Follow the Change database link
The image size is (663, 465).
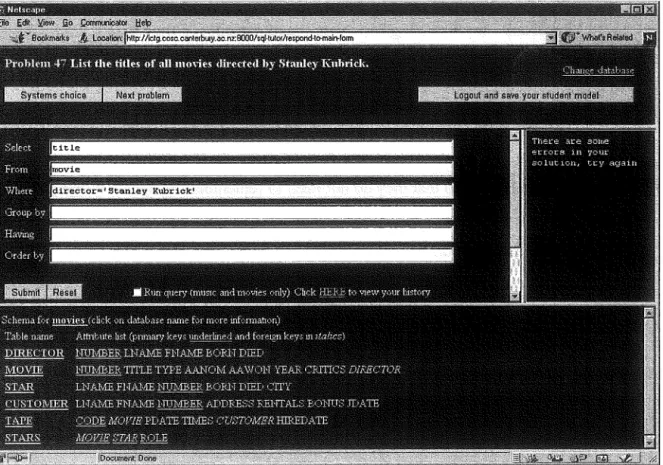pyautogui.click(x=598, y=70)
